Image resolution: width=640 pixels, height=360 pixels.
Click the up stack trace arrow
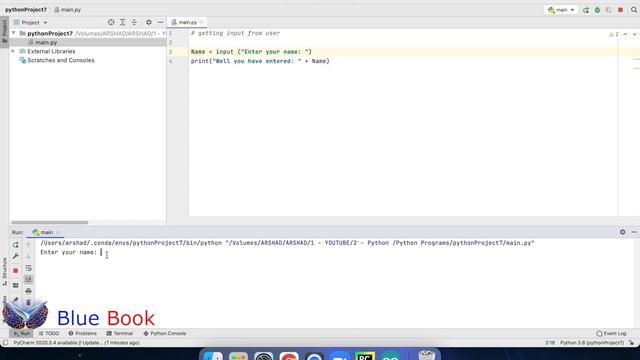point(28,245)
